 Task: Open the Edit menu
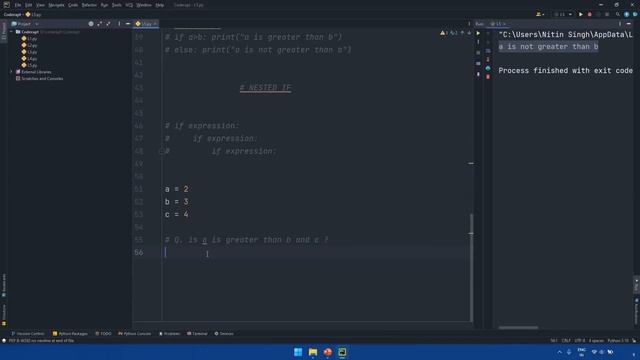[28, 5]
